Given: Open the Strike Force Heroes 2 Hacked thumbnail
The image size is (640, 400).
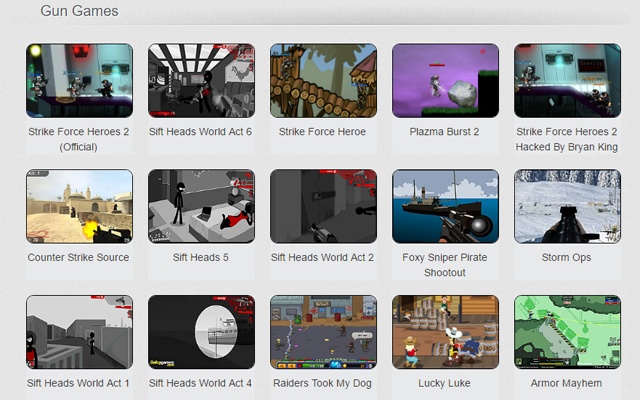Looking at the screenshot, I should pyautogui.click(x=567, y=81).
